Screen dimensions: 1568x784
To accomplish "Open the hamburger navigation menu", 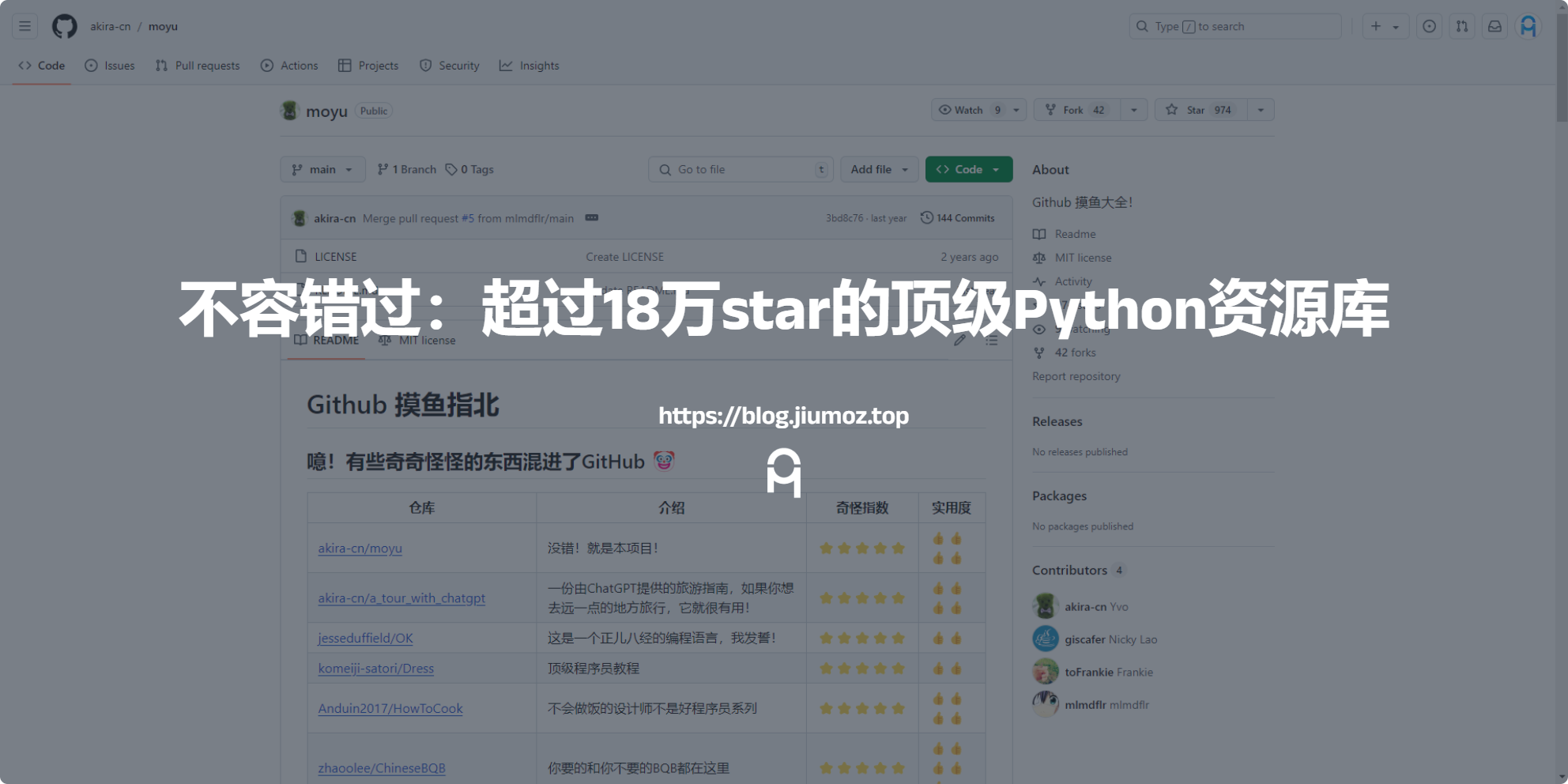I will click(x=25, y=26).
